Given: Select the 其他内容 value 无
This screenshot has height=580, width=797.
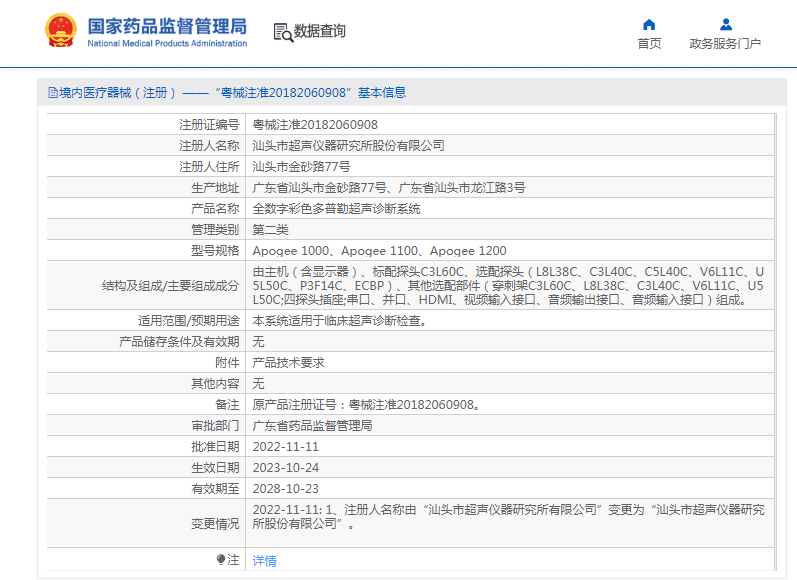Looking at the screenshot, I should coord(259,384).
